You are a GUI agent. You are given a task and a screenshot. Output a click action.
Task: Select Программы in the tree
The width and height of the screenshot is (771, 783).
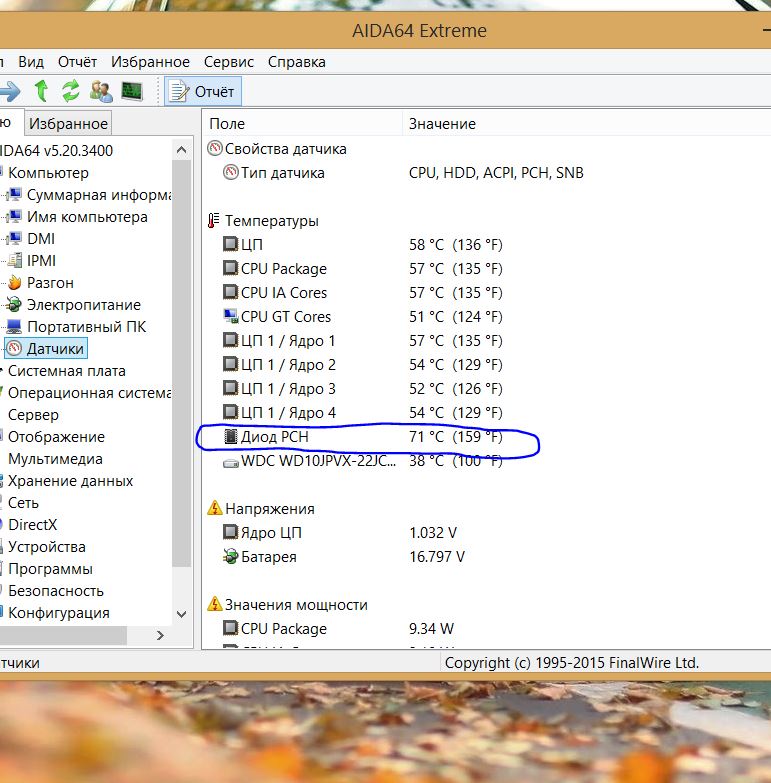tap(50, 569)
